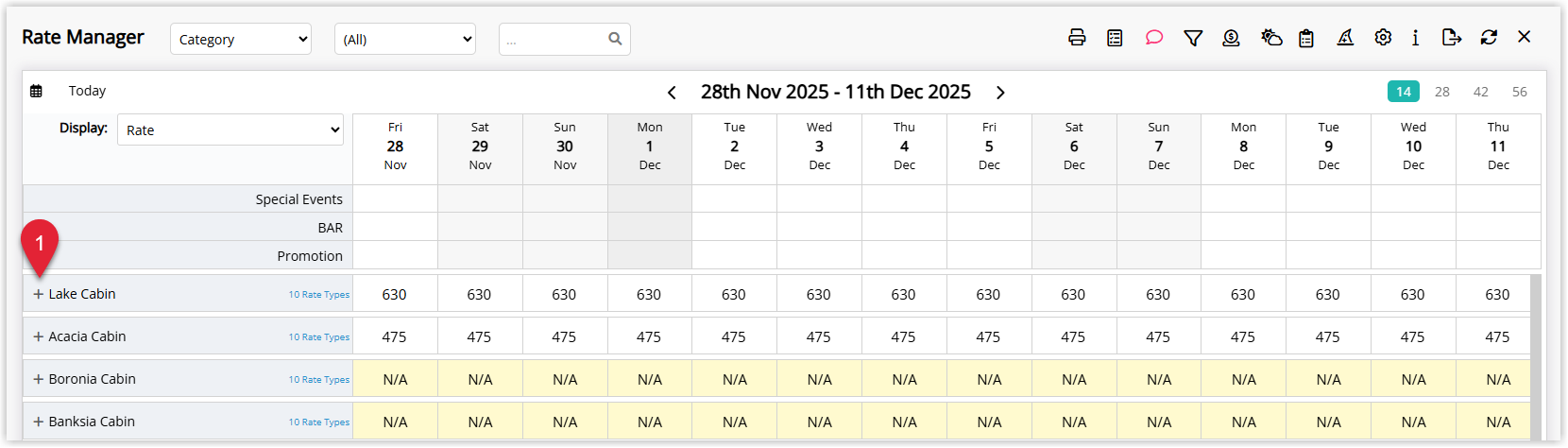
Task: Select Lake Cabin rate 630 on Fri 28 Nov
Action: pos(395,294)
